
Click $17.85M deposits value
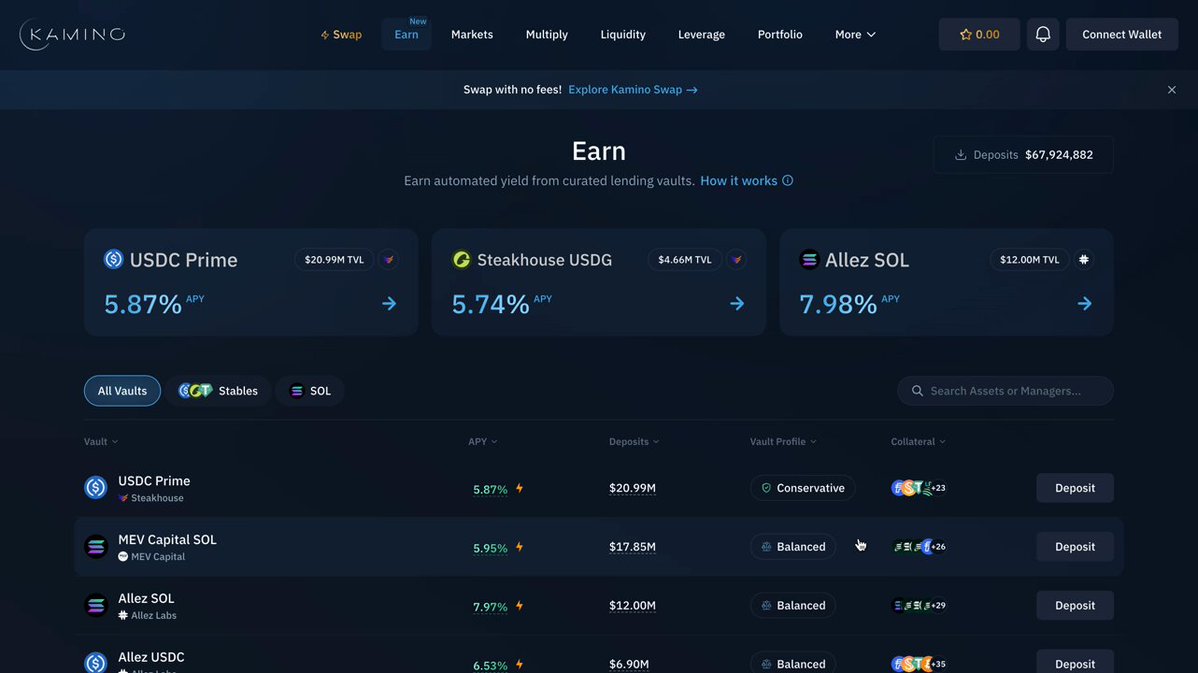tap(632, 546)
